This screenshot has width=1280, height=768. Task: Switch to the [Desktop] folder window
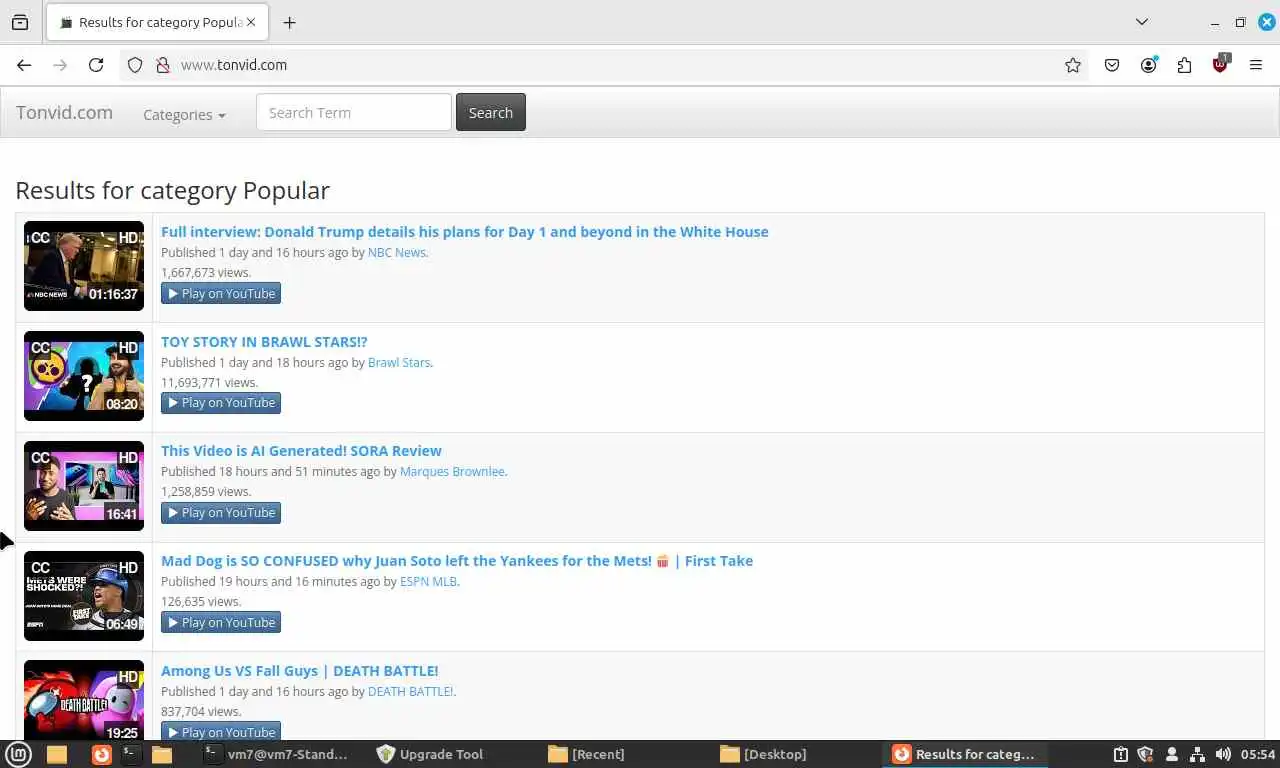click(764, 754)
